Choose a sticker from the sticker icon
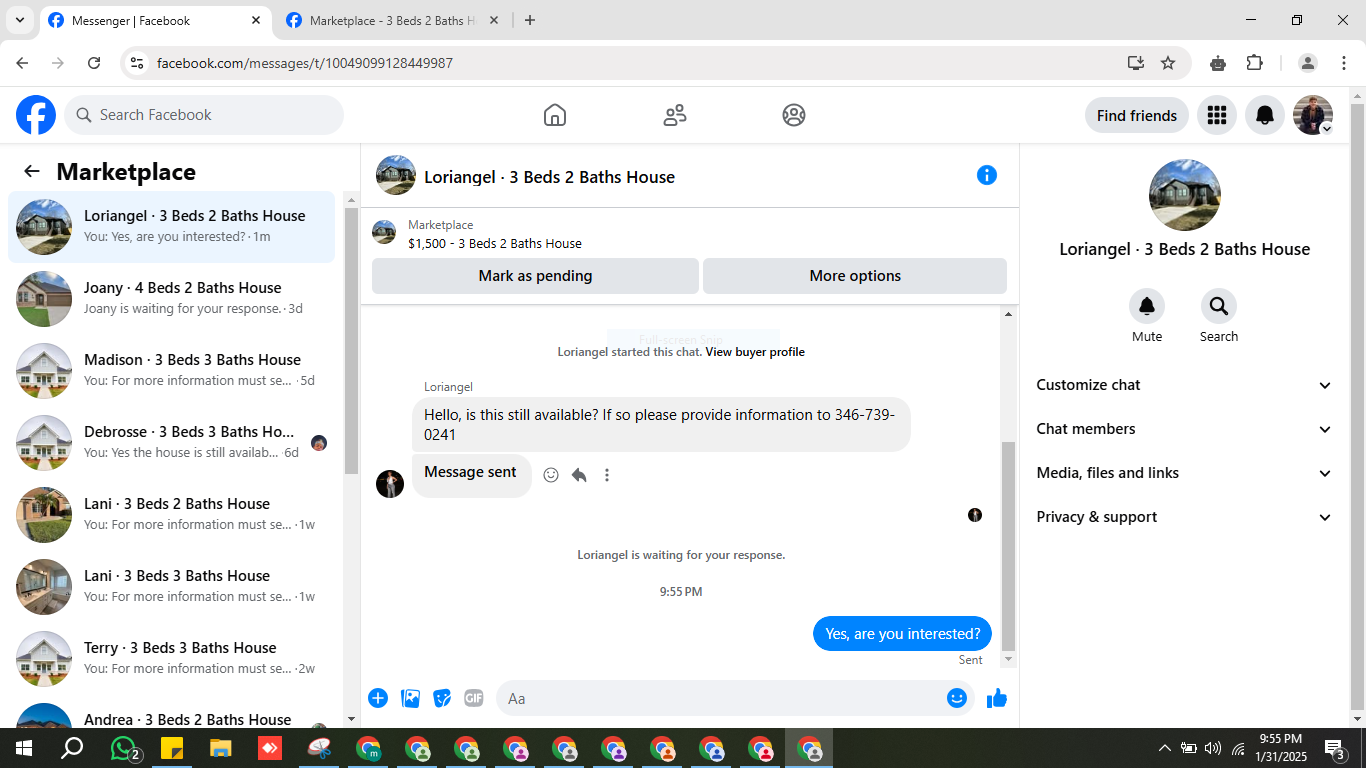 442,698
